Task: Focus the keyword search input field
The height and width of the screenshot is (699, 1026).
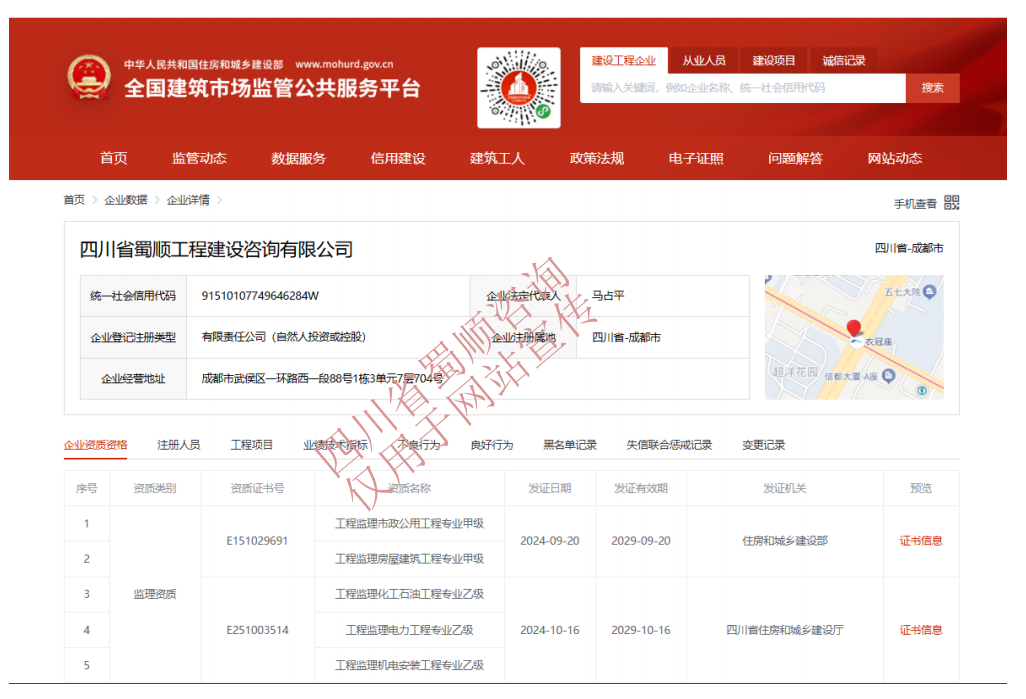Action: [743, 88]
